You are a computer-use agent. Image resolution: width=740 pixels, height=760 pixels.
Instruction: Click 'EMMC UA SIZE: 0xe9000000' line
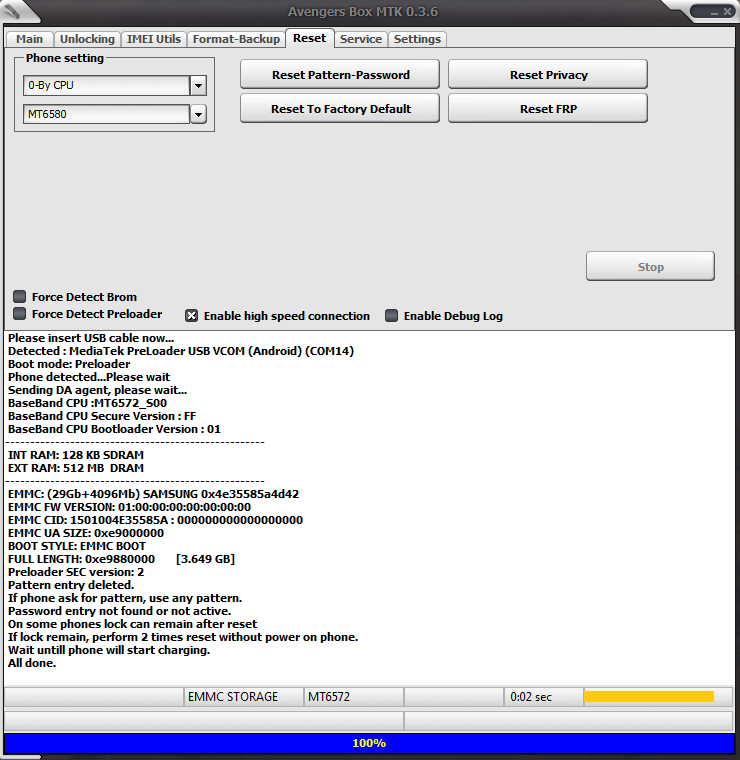(86, 533)
